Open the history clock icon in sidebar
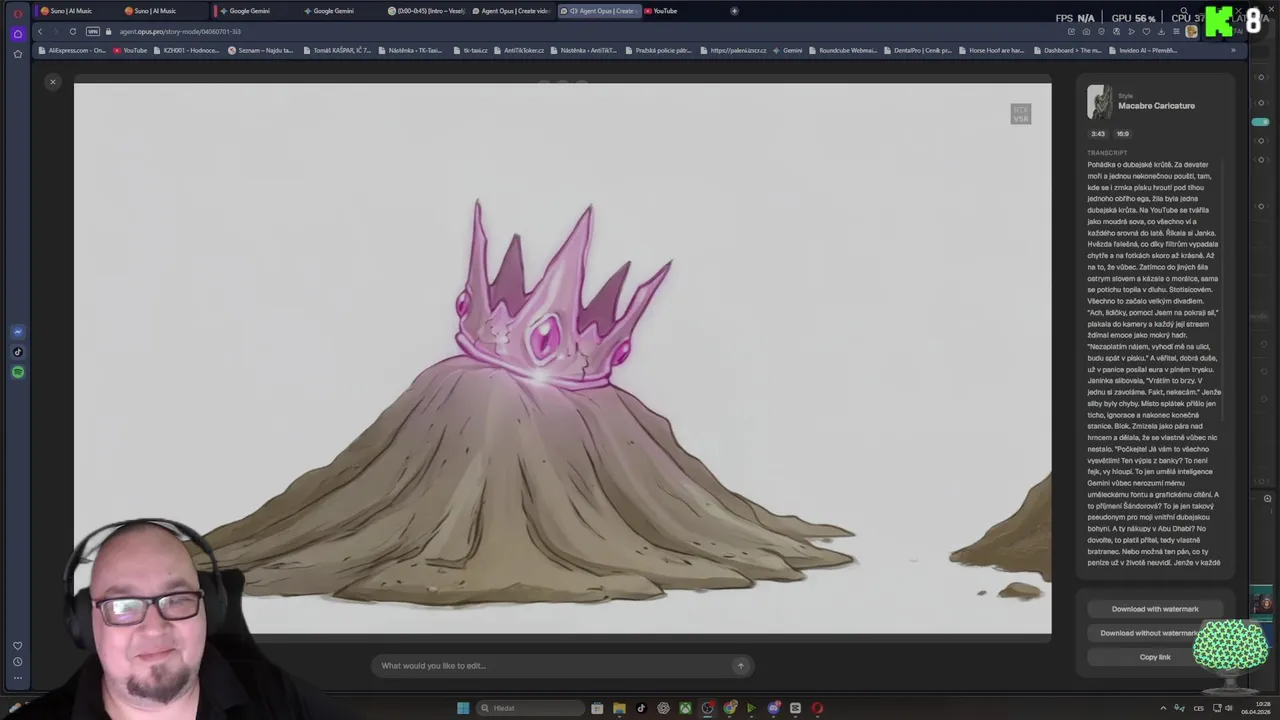Screen dimensions: 1280x720 [17, 662]
